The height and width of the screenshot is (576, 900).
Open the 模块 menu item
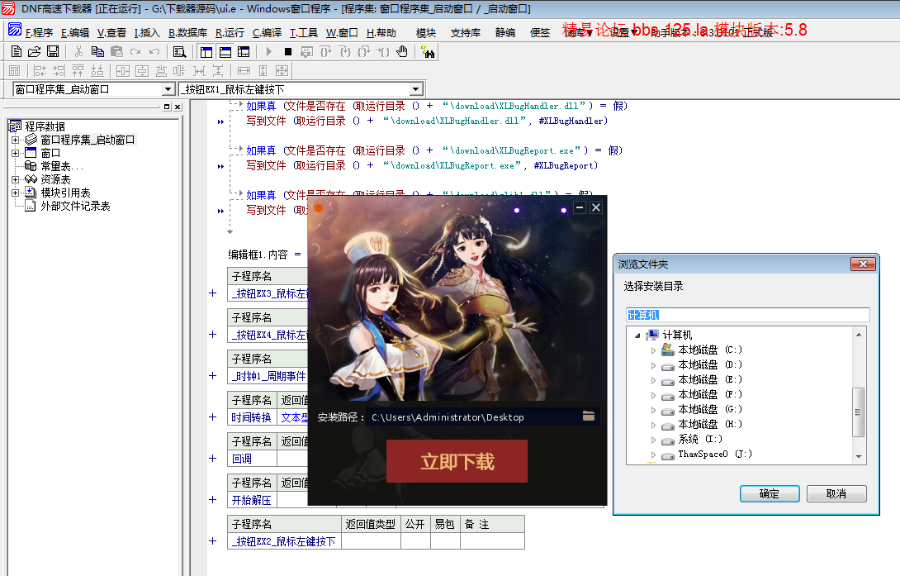click(x=426, y=33)
